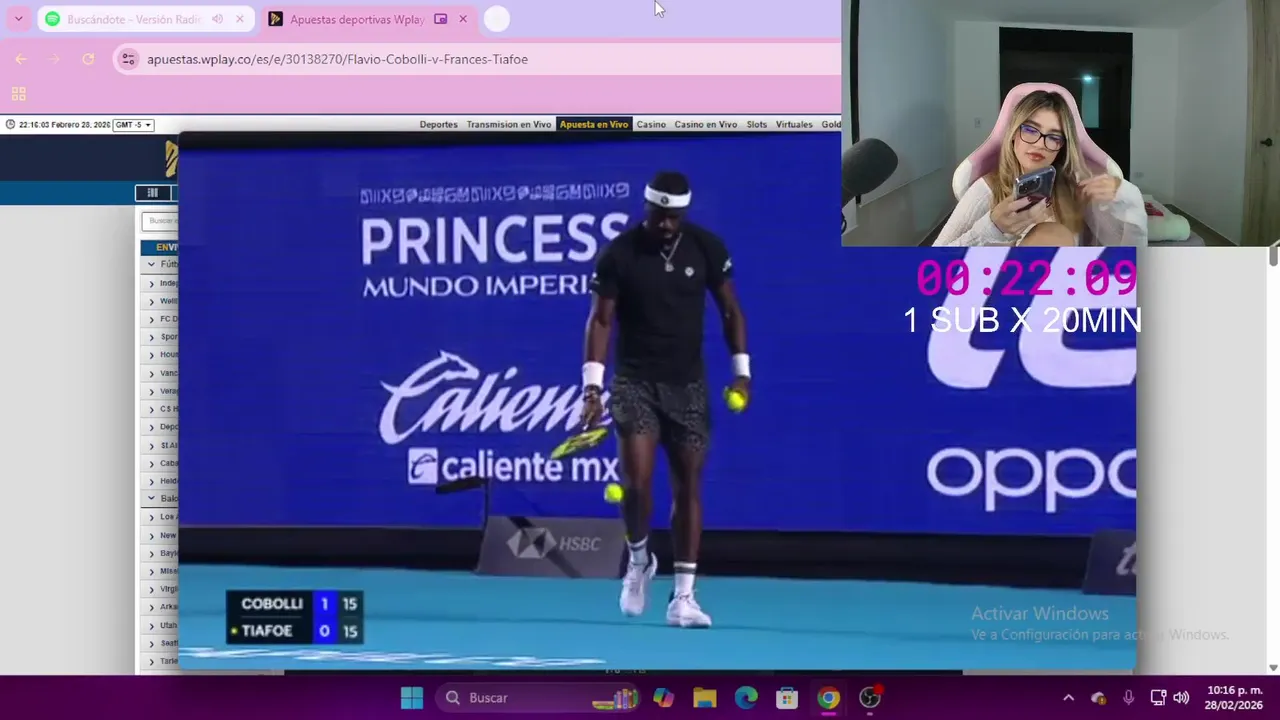Close the Apuestas deportivas Wplay tab
The height and width of the screenshot is (720, 1280).
click(x=463, y=19)
